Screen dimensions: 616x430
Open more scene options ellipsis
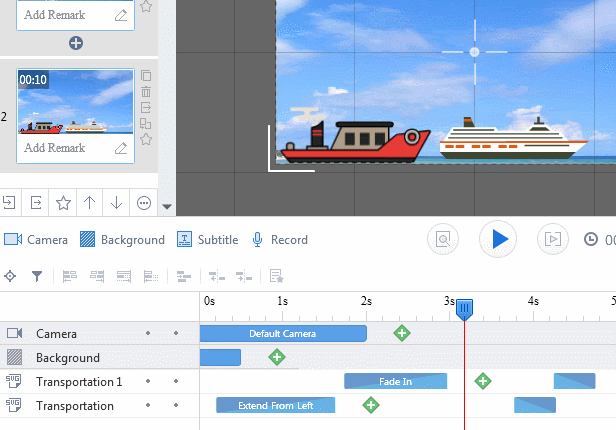pyautogui.click(x=143, y=203)
